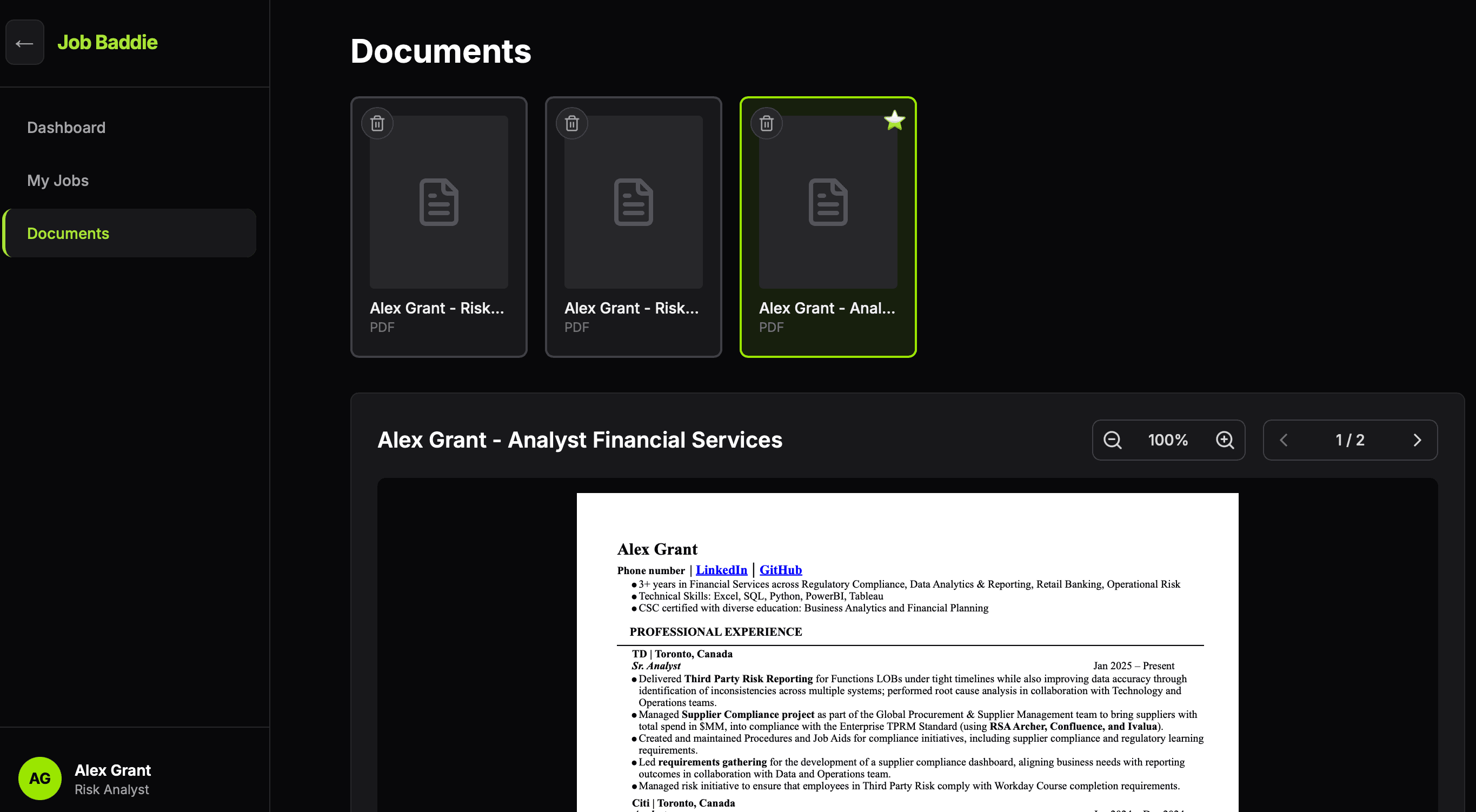The height and width of the screenshot is (812, 1476).
Task: Click the 1 / 2 page indicator
Action: click(x=1350, y=440)
